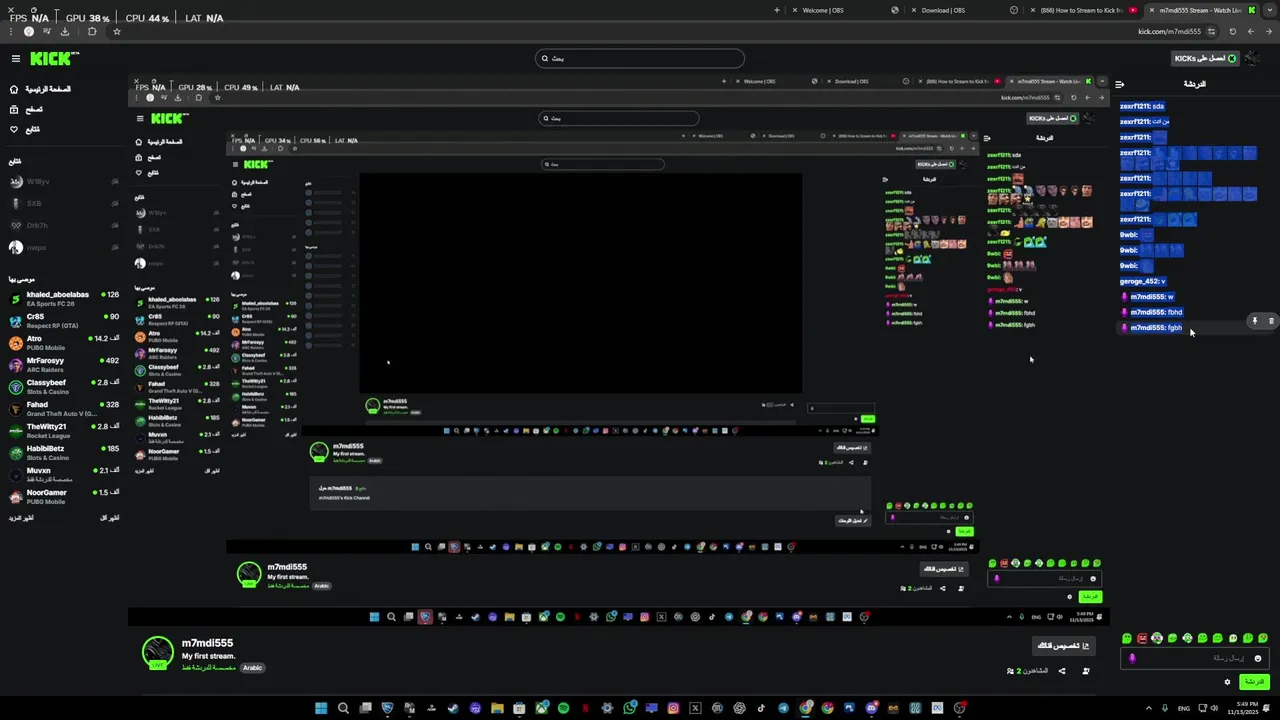The image size is (1280, 720).
Task: Pin the highlighted chat message
Action: (x=1254, y=321)
